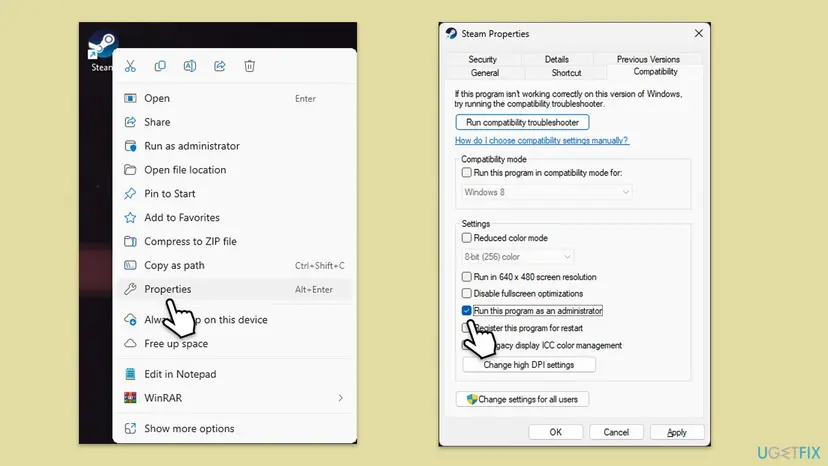
Task: Enable Reduced color mode checkbox
Action: click(466, 238)
